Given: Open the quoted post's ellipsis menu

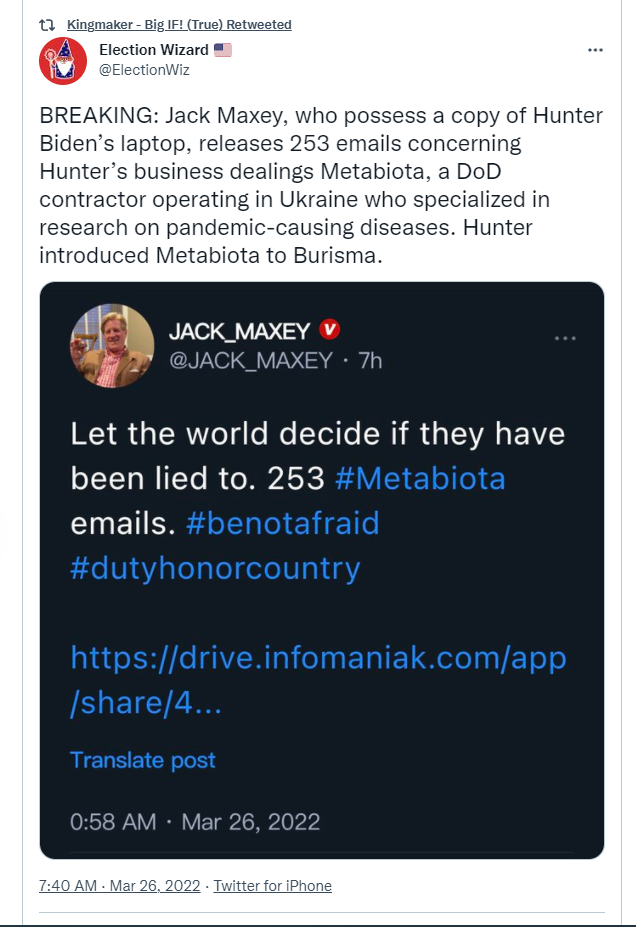Looking at the screenshot, I should click(565, 338).
